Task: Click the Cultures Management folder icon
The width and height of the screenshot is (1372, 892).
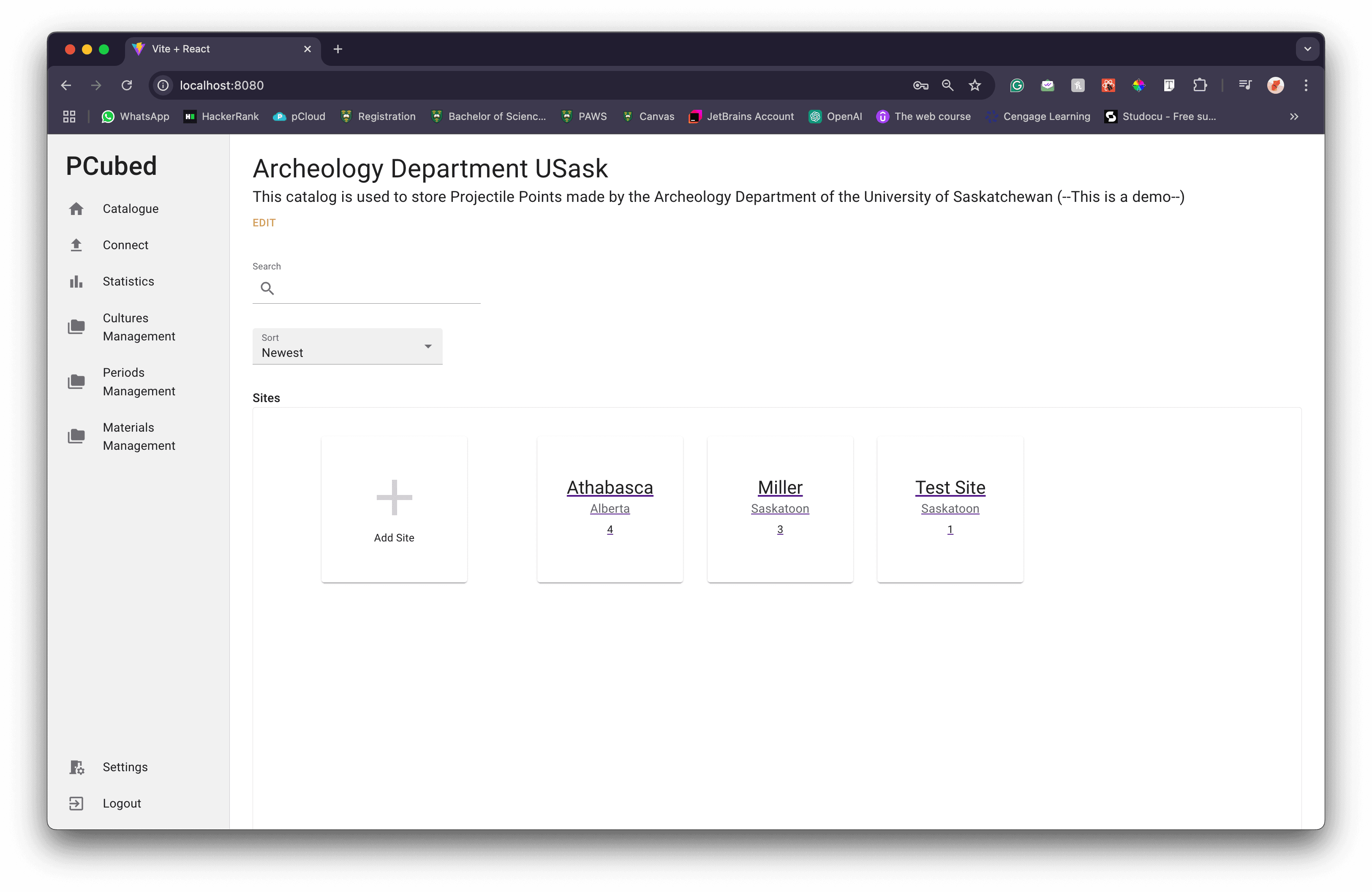Action: pyautogui.click(x=76, y=327)
